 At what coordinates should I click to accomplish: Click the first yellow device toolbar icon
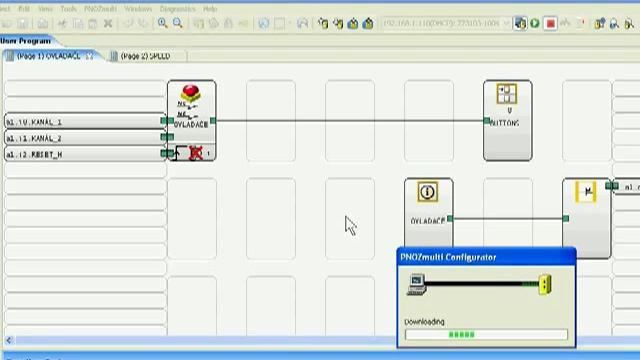tap(323, 23)
